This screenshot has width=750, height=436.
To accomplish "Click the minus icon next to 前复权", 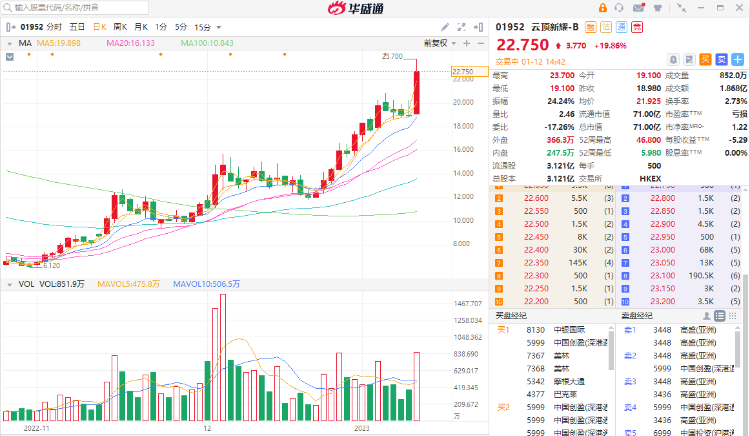I will tap(481, 44).
